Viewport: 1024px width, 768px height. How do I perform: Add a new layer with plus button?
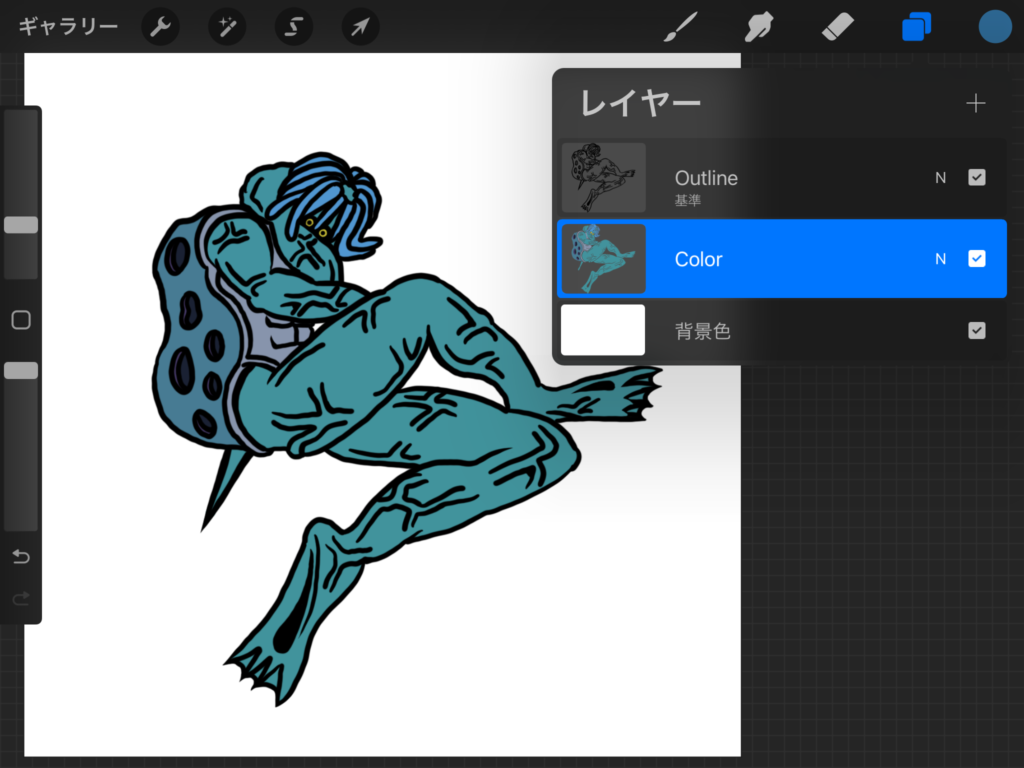coord(975,103)
